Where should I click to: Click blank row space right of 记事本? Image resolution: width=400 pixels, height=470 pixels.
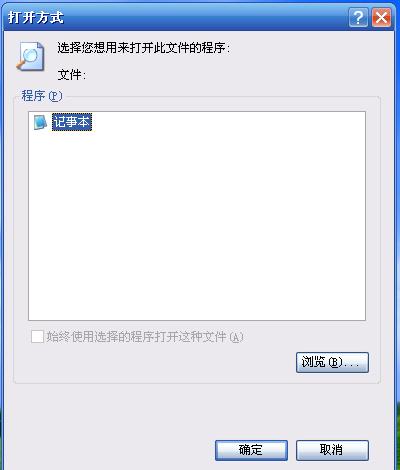[x=228, y=122]
